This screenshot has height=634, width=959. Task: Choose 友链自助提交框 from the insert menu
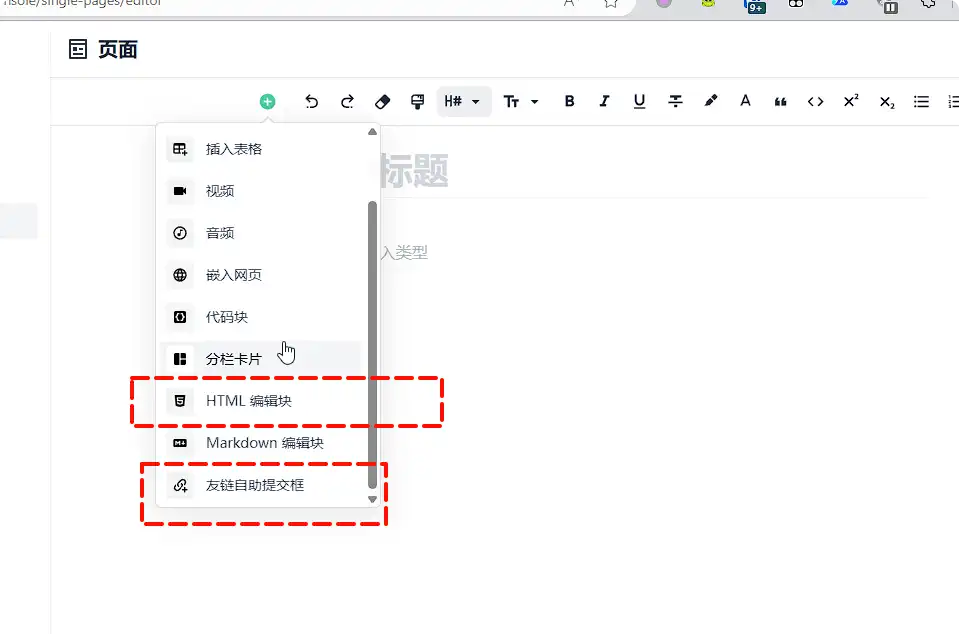point(261,485)
